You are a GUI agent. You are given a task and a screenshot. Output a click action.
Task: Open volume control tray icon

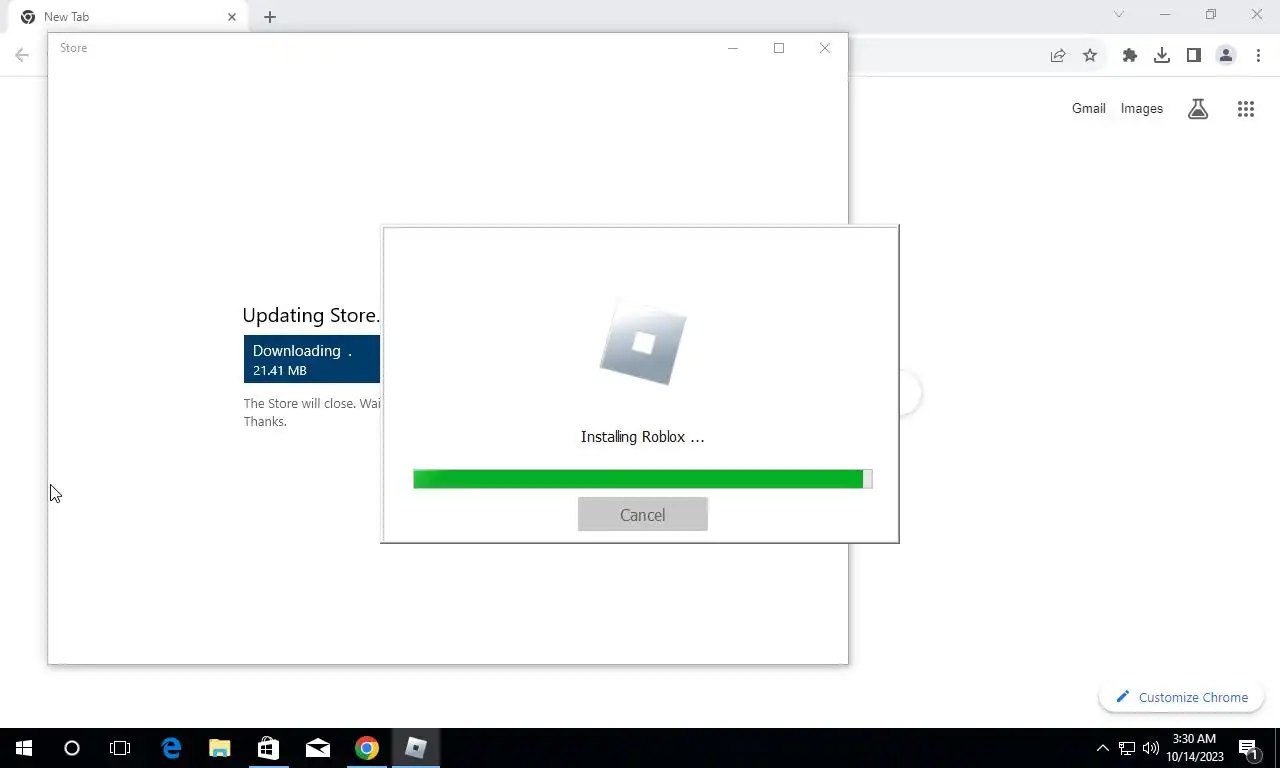point(1151,748)
